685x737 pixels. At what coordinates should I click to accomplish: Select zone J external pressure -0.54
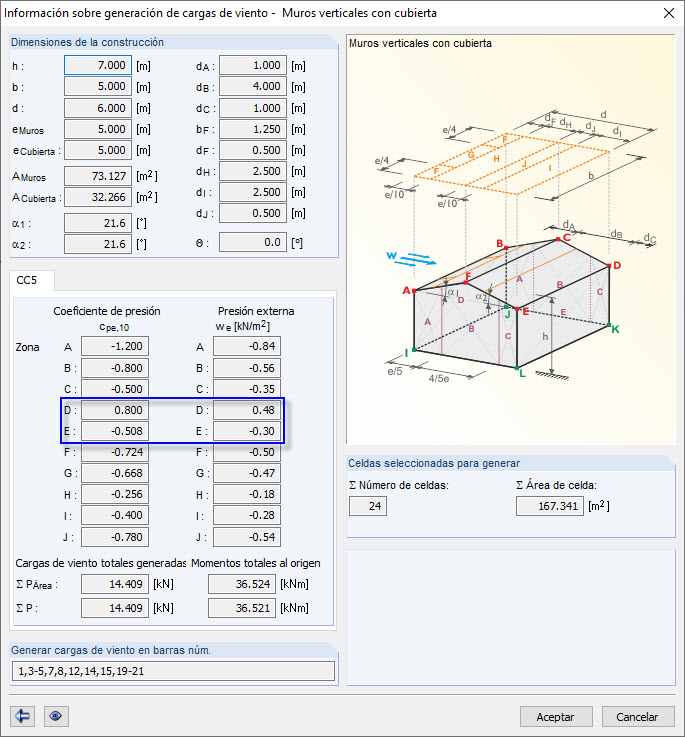point(247,537)
